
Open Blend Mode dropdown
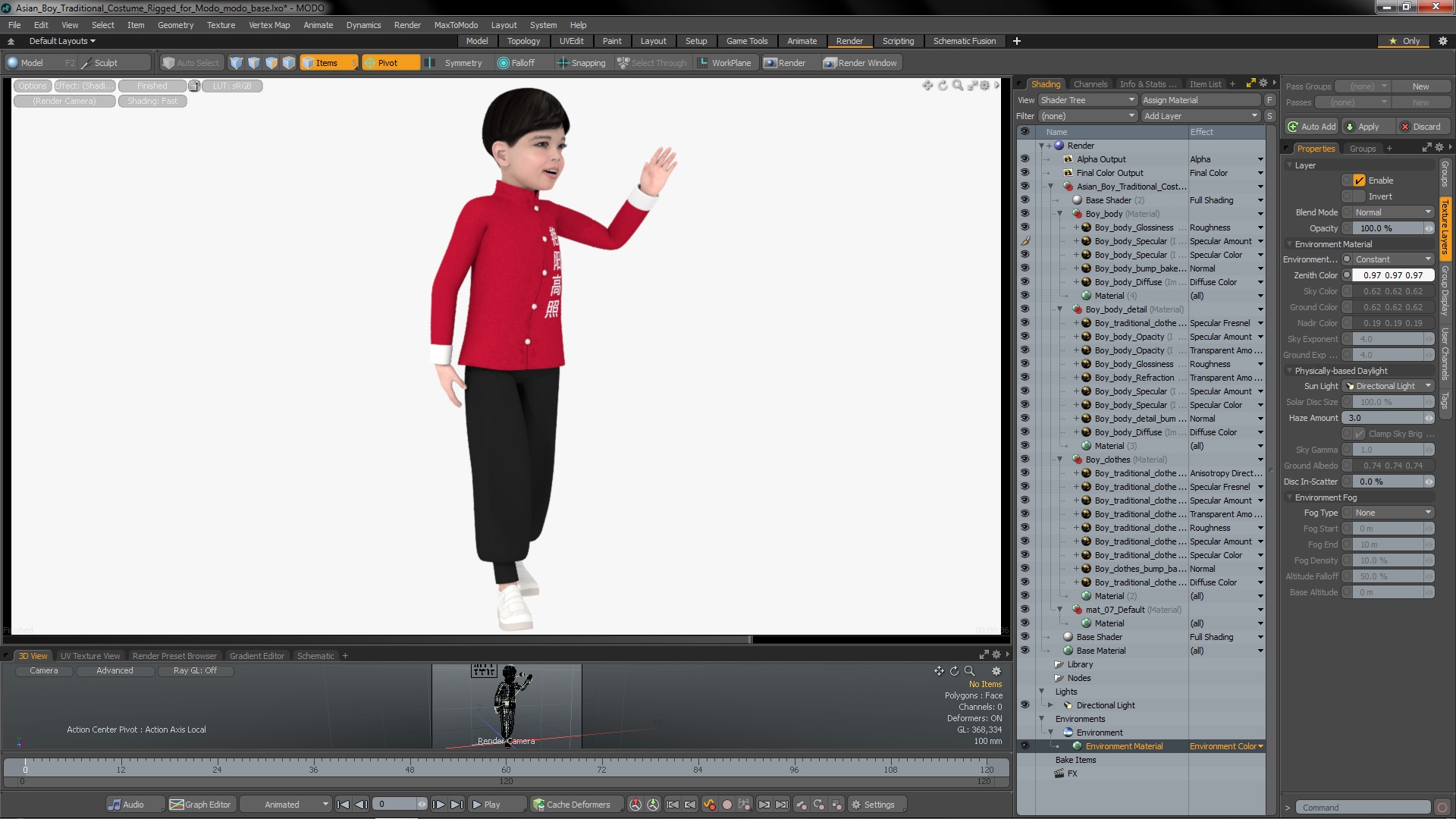pos(1392,212)
